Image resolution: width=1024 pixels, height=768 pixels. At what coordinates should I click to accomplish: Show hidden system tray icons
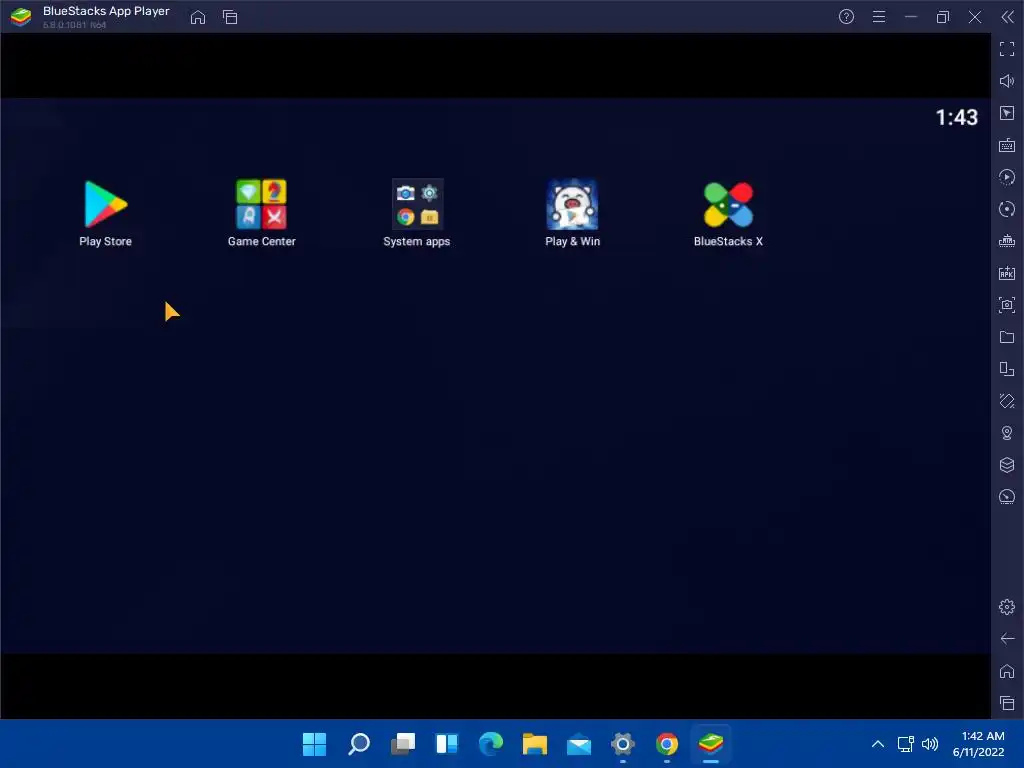(x=878, y=744)
